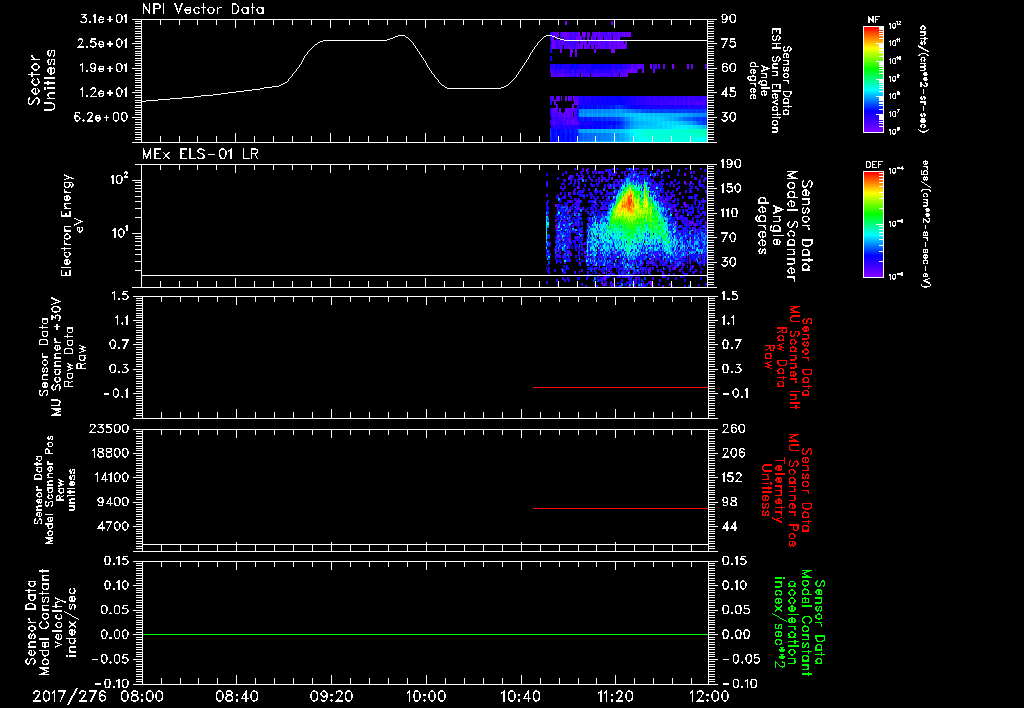Click the "11:20" time axis label

[x=615, y=696]
